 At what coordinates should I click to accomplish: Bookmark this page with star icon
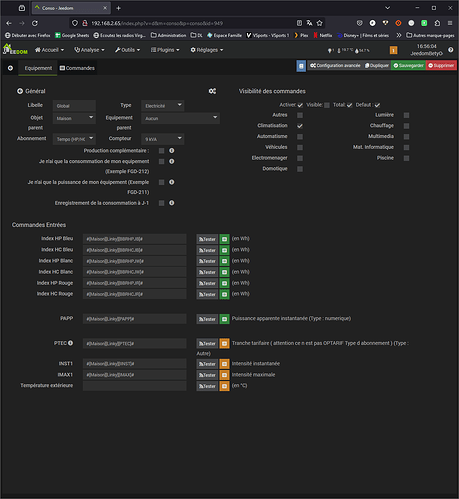(320, 23)
